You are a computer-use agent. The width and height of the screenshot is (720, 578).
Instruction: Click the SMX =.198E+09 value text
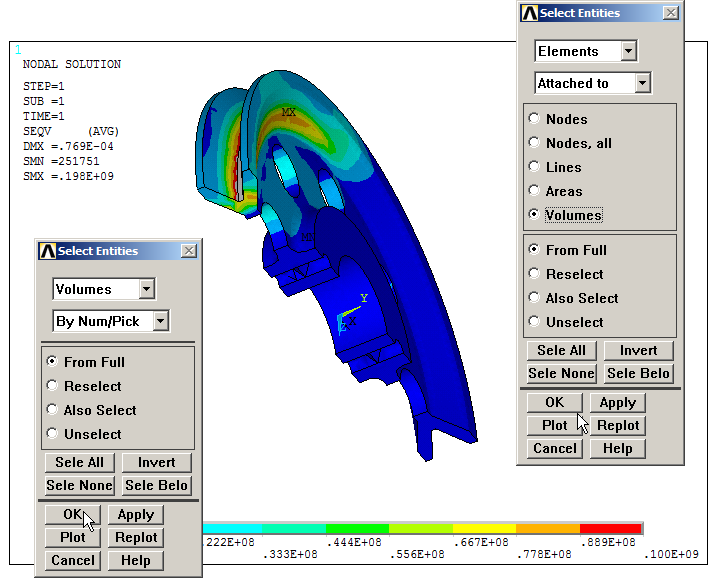(x=68, y=176)
